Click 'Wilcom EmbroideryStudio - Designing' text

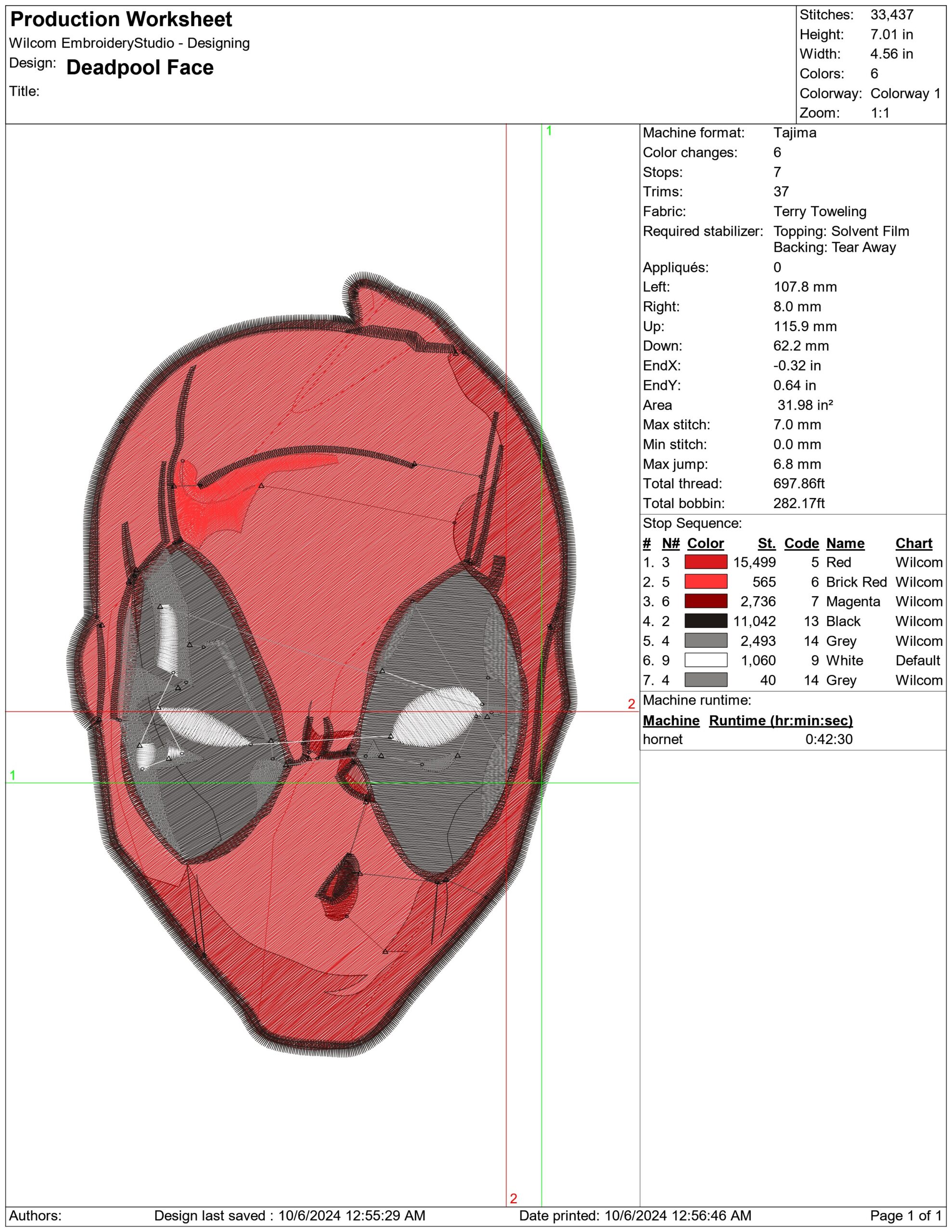tap(129, 43)
